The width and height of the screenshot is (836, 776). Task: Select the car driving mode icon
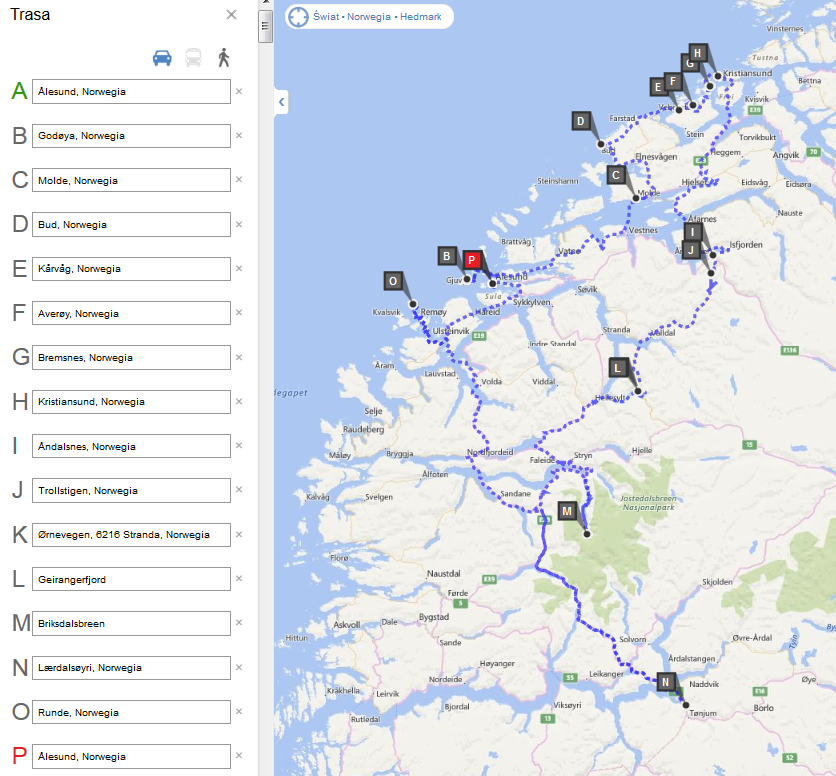162,58
